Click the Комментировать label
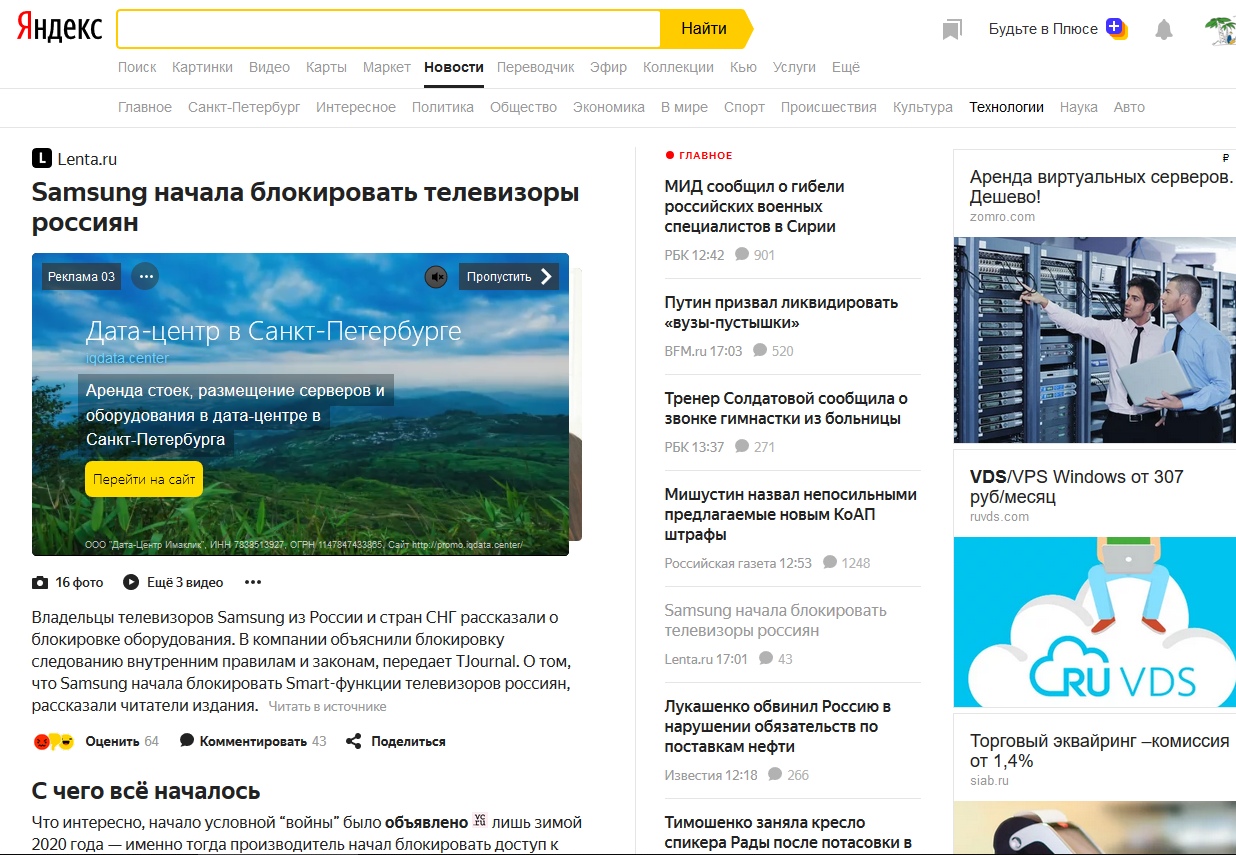The height and width of the screenshot is (855, 1236). tap(253, 742)
